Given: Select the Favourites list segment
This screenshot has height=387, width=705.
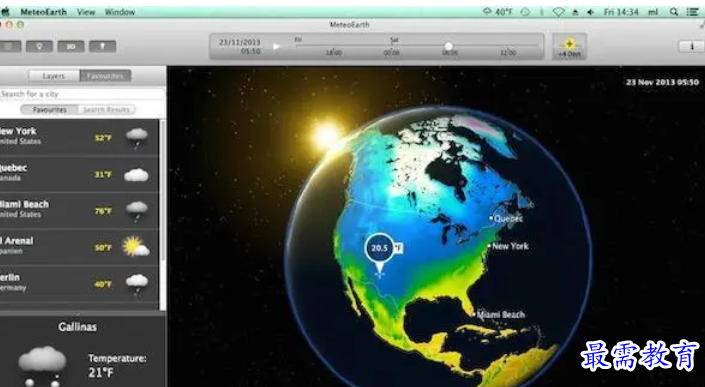Looking at the screenshot, I should [49, 110].
